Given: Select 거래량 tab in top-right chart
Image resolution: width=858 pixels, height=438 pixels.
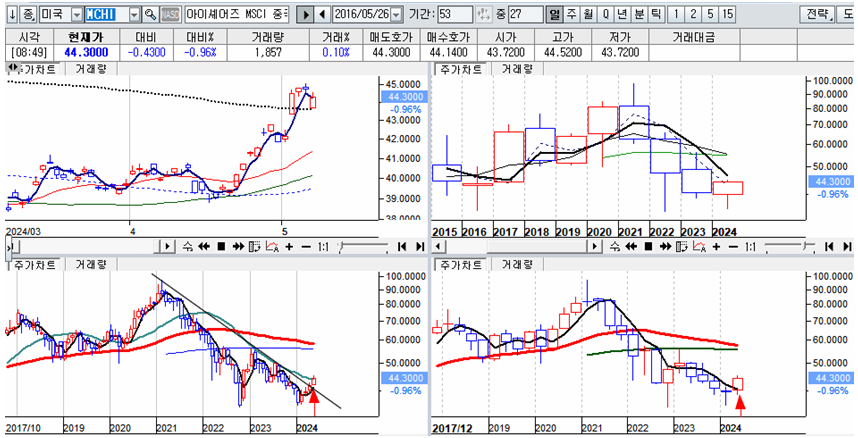Looking at the screenshot, I should 517,69.
